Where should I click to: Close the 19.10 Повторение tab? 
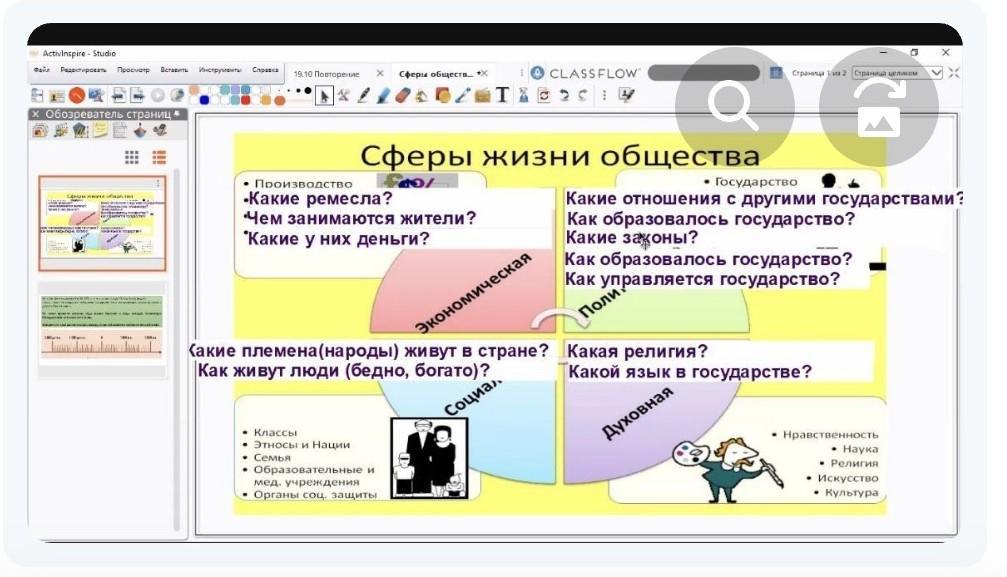click(380, 73)
